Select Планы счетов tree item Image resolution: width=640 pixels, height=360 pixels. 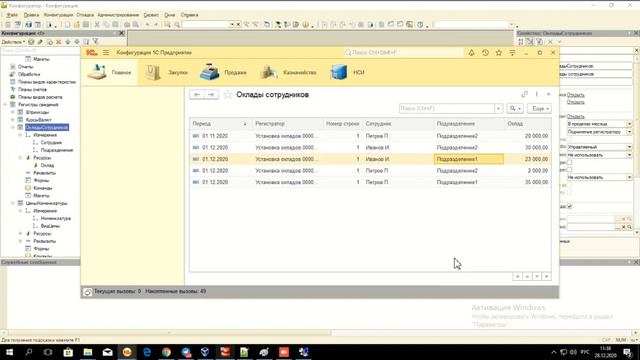click(32, 89)
